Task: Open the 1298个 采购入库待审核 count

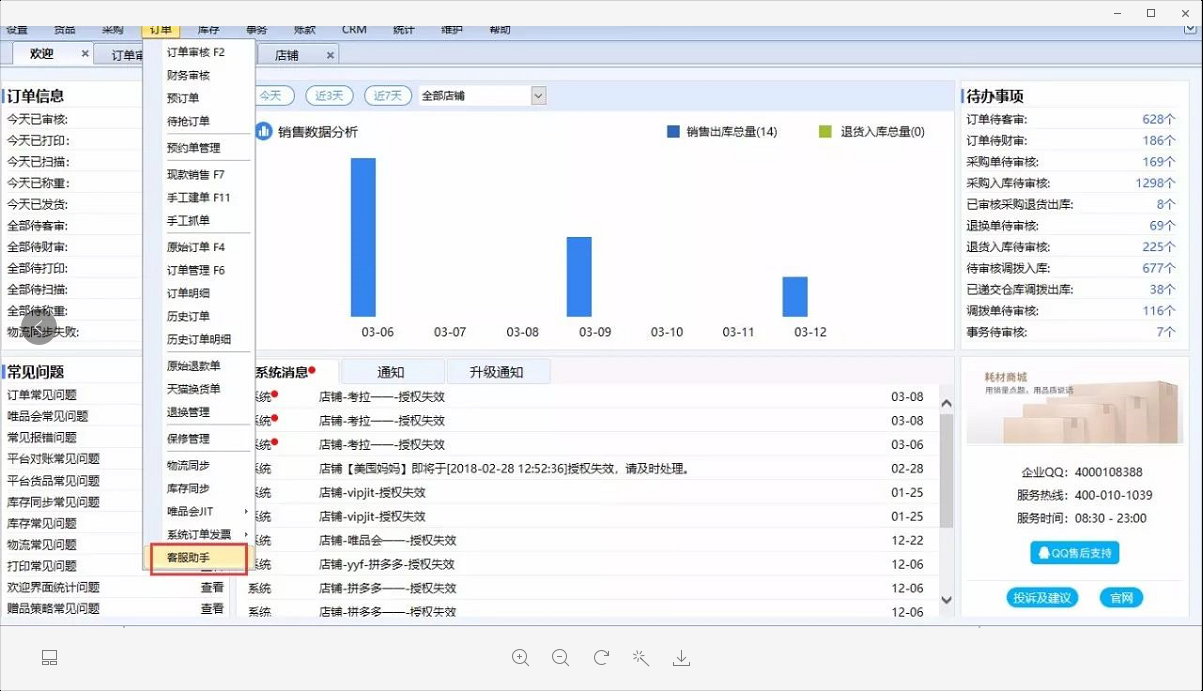Action: tap(1156, 183)
